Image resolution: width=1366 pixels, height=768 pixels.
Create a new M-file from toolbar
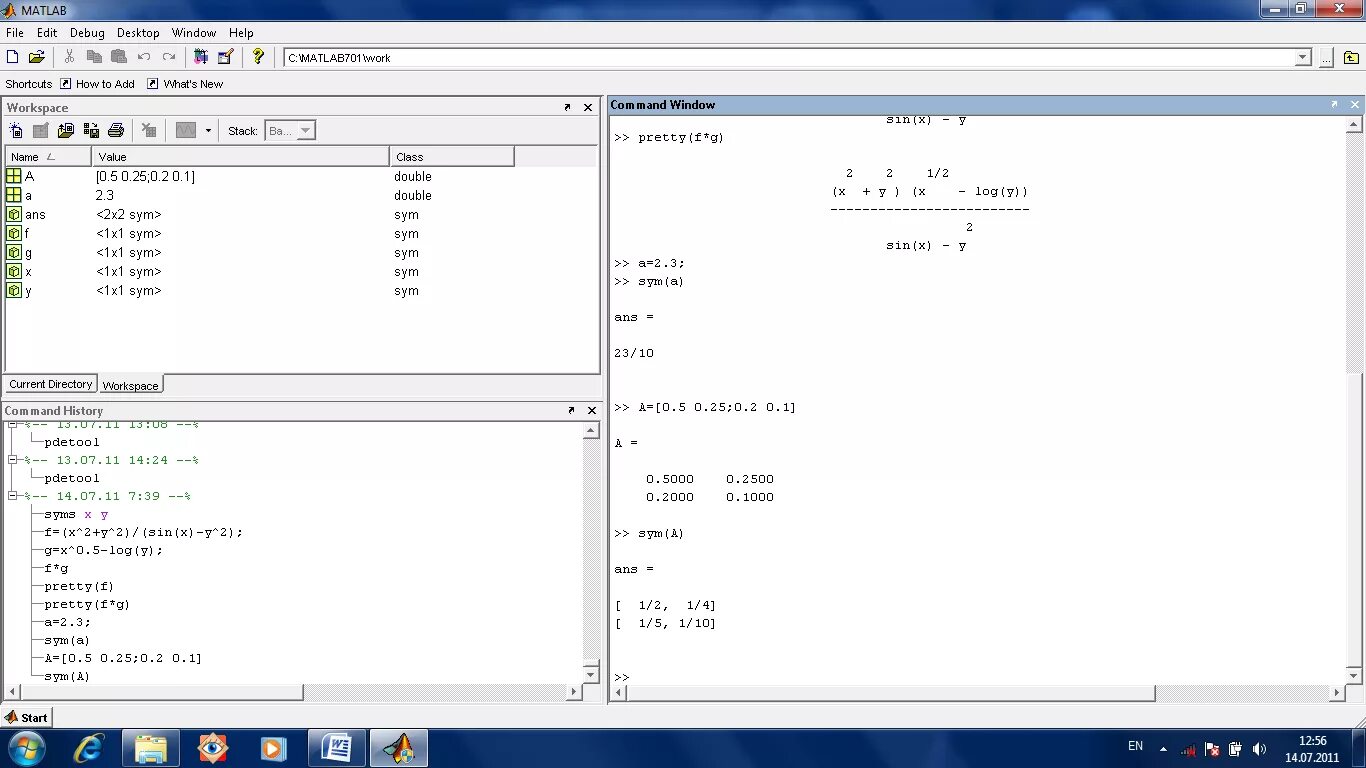click(x=13, y=57)
